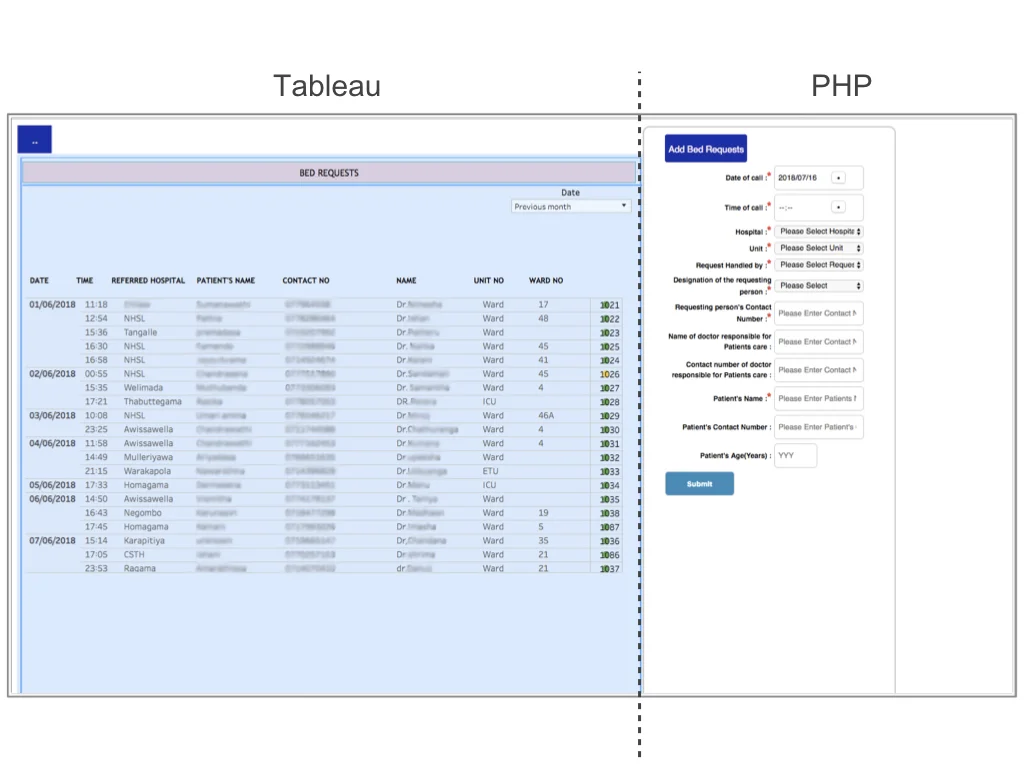This screenshot has width=1024, height=768.
Task: Select date cell 03/06/2018
Action: click(52, 415)
